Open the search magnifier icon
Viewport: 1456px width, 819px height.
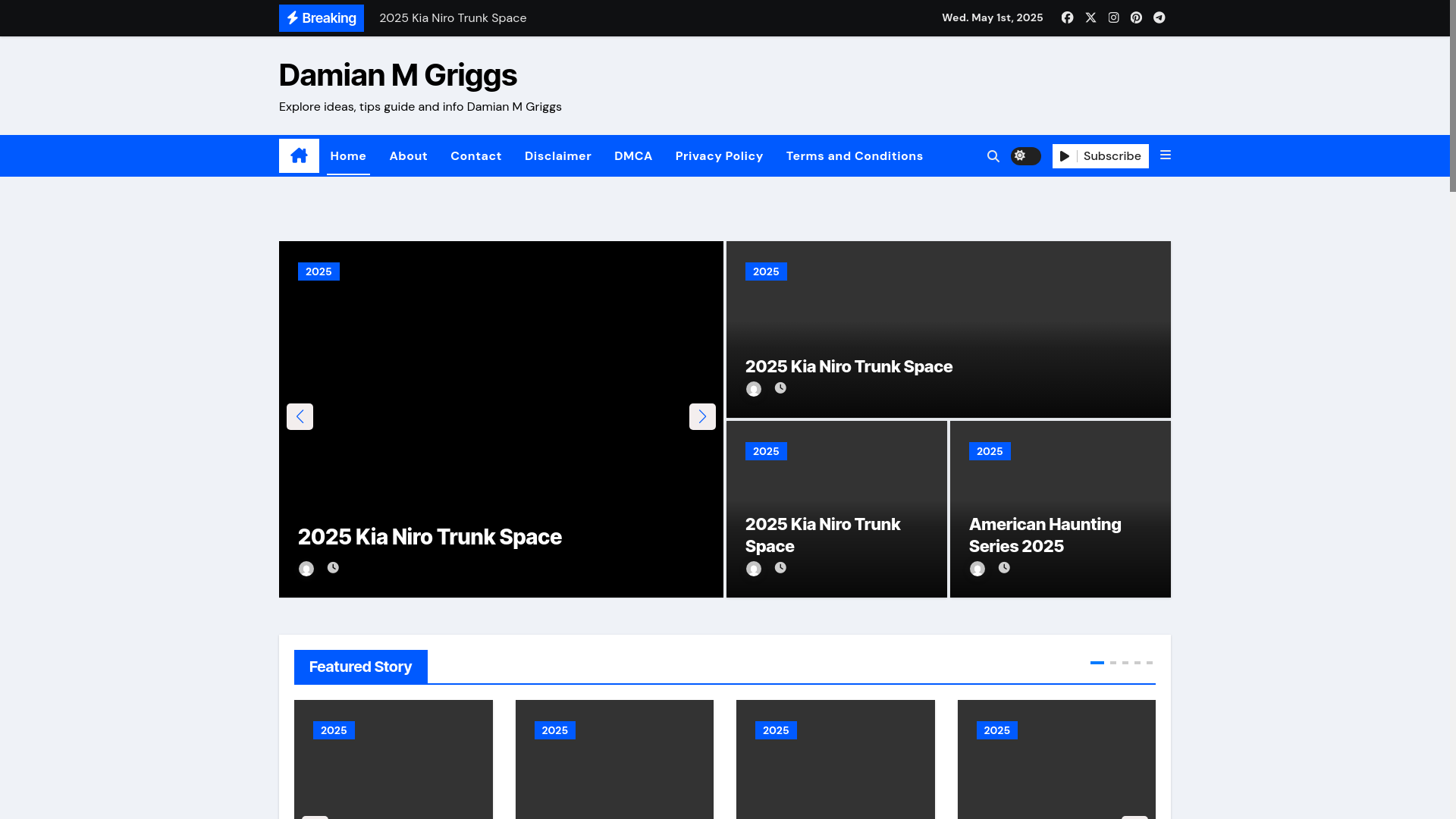pyautogui.click(x=993, y=156)
